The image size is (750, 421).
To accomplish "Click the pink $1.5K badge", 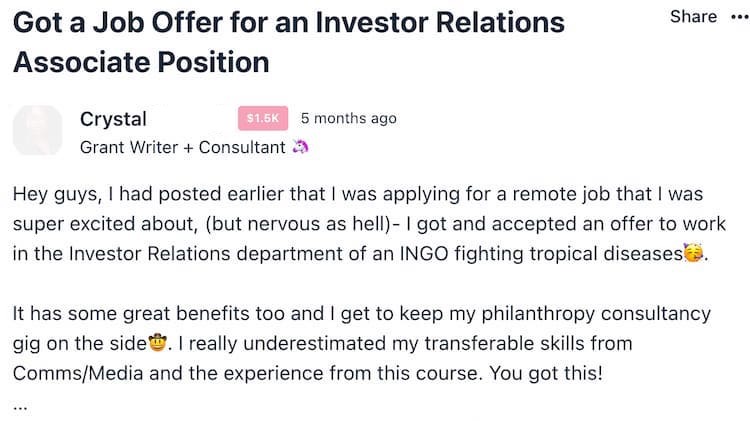I will pyautogui.click(x=263, y=118).
